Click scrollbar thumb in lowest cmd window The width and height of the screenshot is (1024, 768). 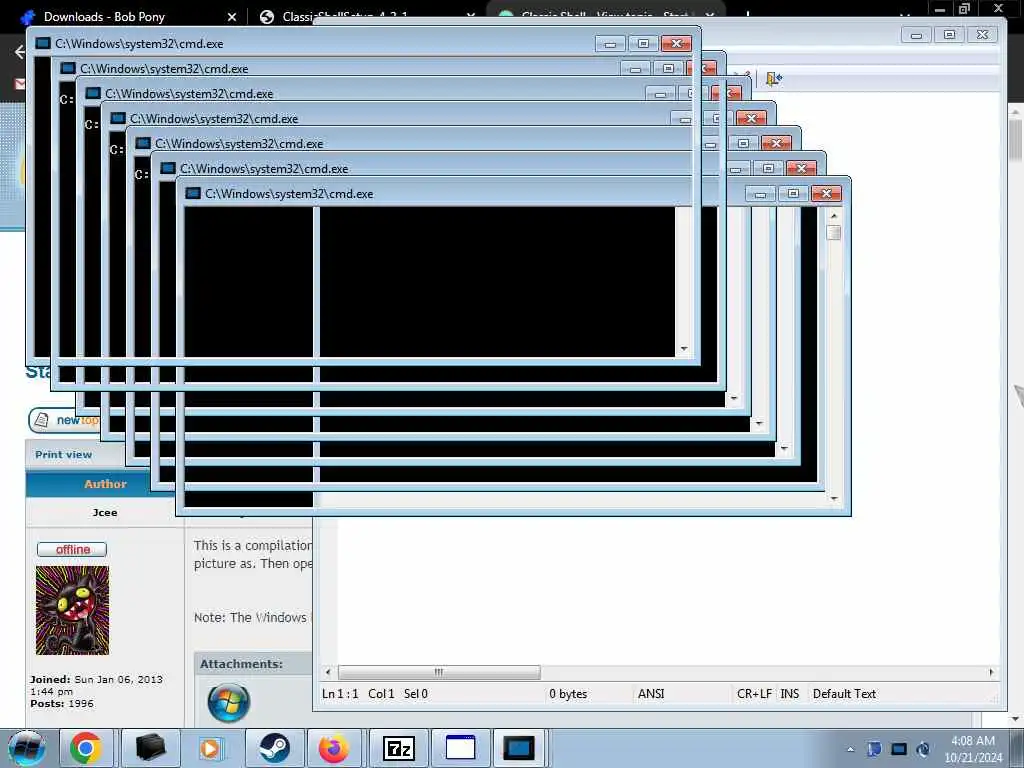click(834, 232)
